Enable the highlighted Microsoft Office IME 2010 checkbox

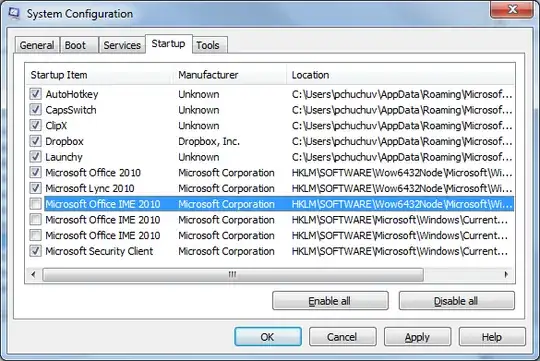[x=35, y=204]
